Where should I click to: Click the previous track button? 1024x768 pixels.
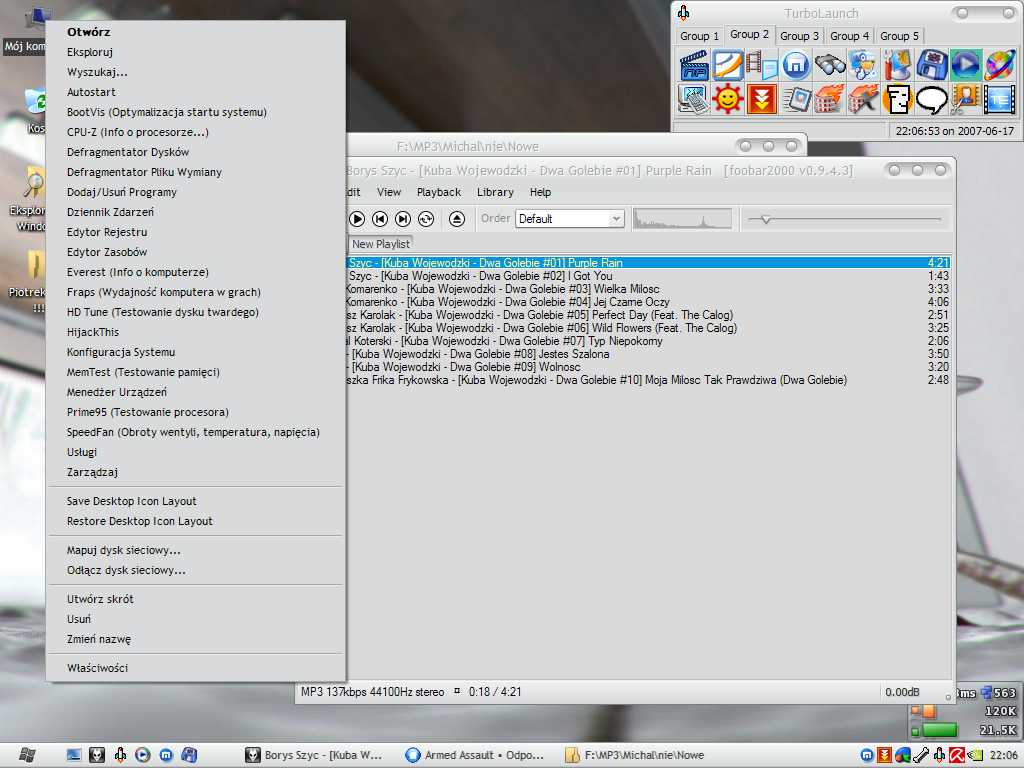tap(380, 219)
